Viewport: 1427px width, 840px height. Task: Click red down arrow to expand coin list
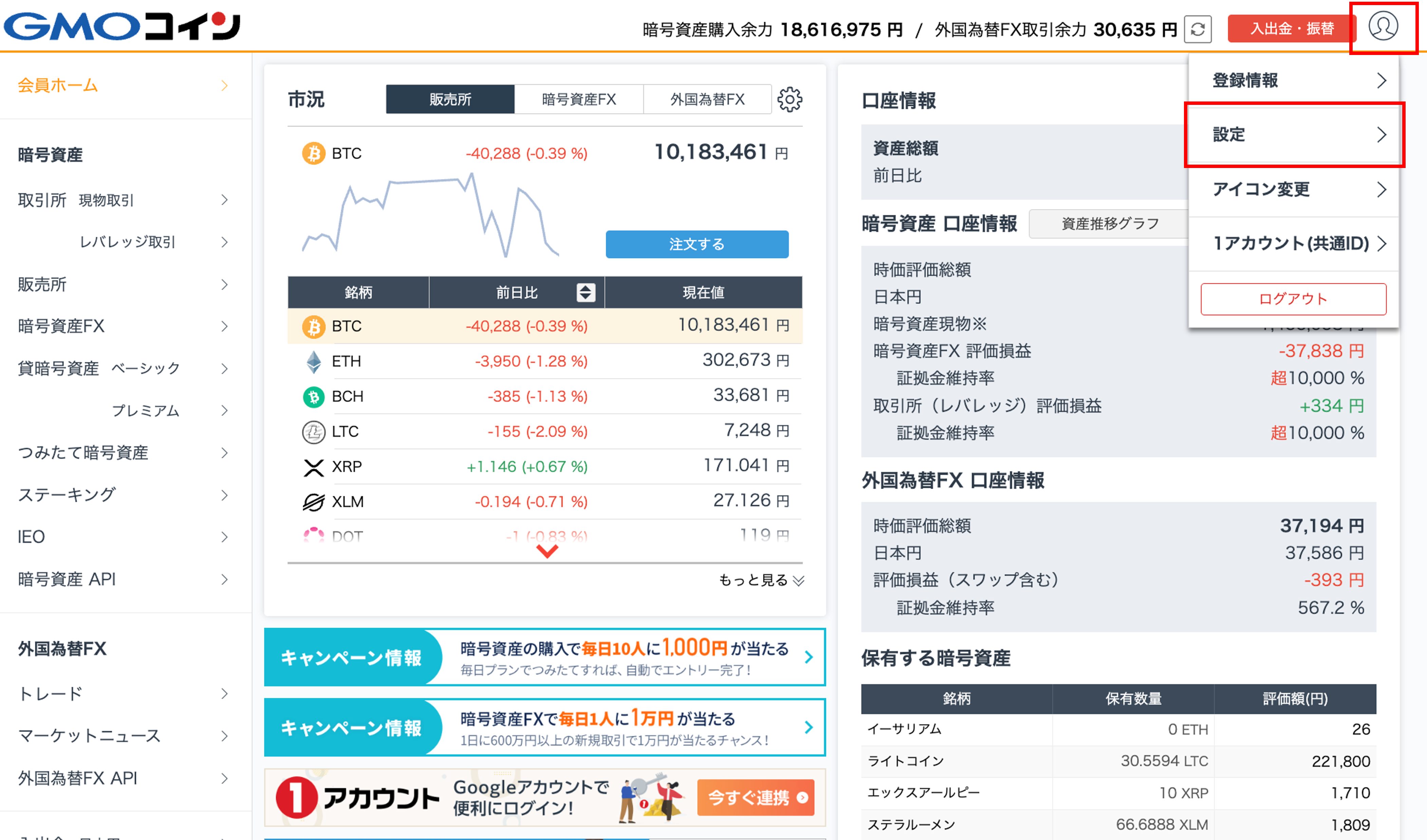[x=547, y=551]
